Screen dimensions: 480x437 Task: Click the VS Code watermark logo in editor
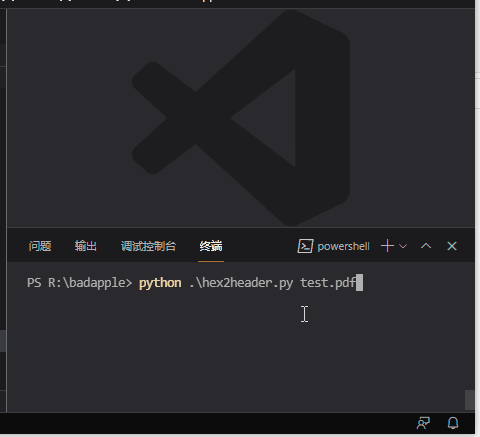241,118
